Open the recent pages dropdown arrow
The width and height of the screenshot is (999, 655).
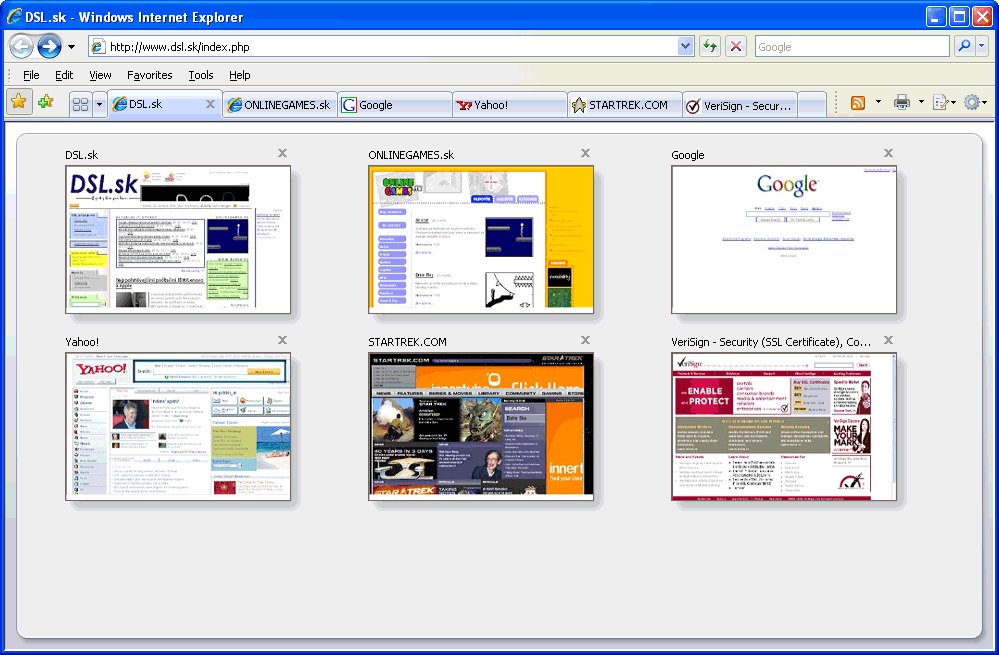pyautogui.click(x=71, y=47)
